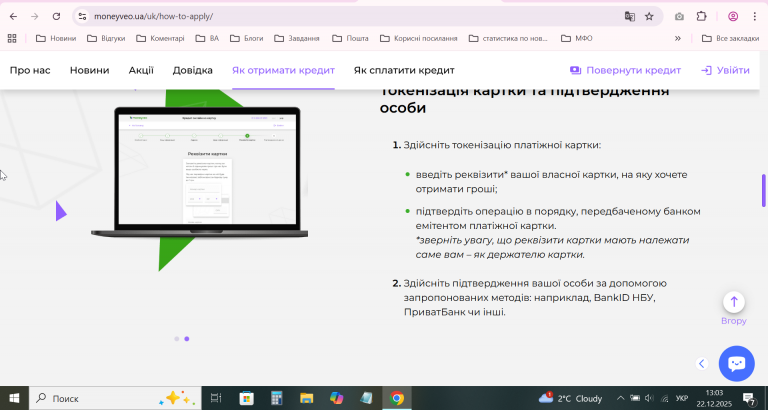
Task: Open the Відгуки bookmark folder
Action: 106,38
